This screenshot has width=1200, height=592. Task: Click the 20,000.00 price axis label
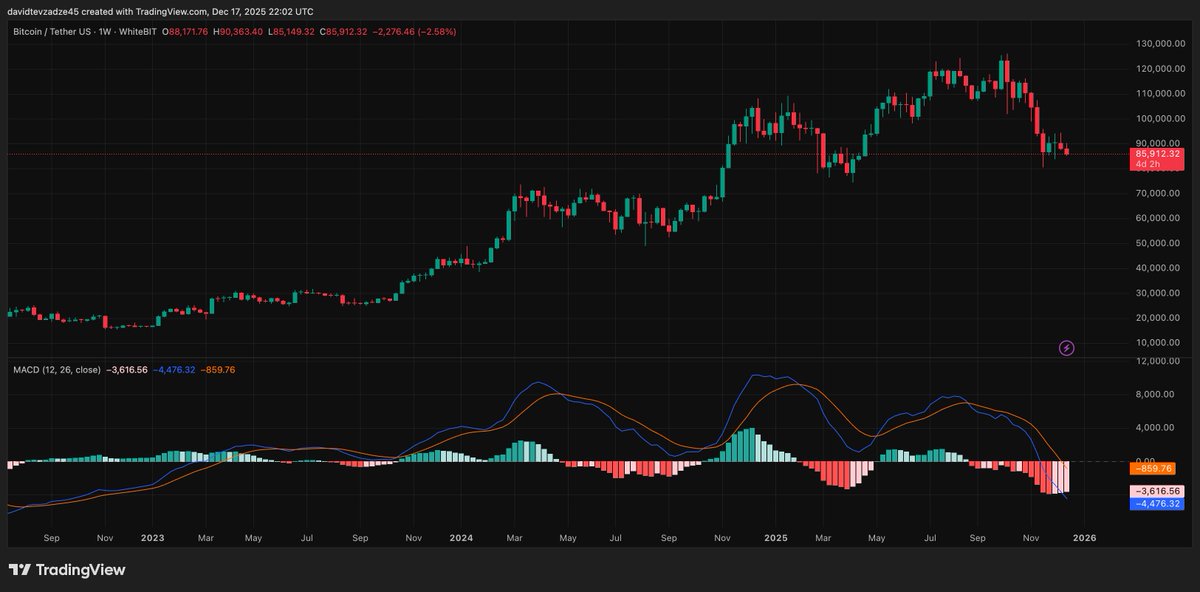[x=1159, y=318]
